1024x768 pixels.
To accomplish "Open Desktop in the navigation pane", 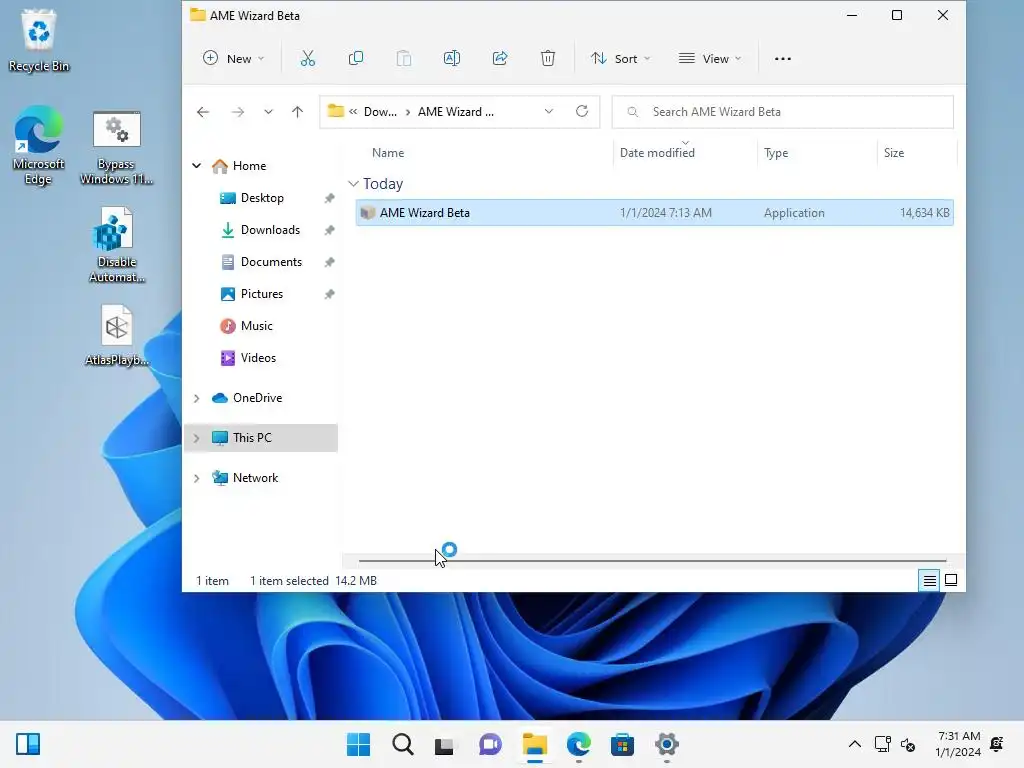I will pos(262,198).
